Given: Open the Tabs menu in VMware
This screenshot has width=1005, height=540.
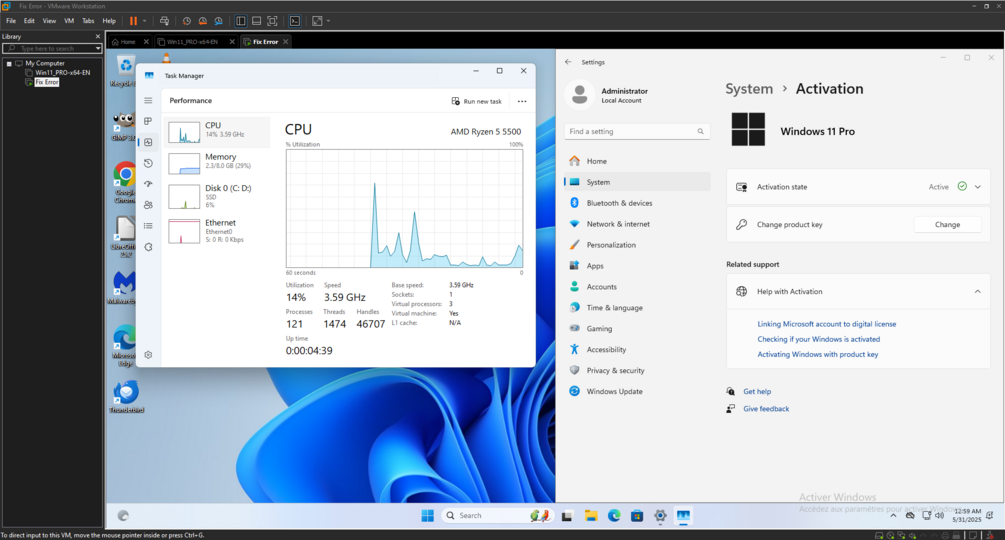Looking at the screenshot, I should click(x=88, y=21).
